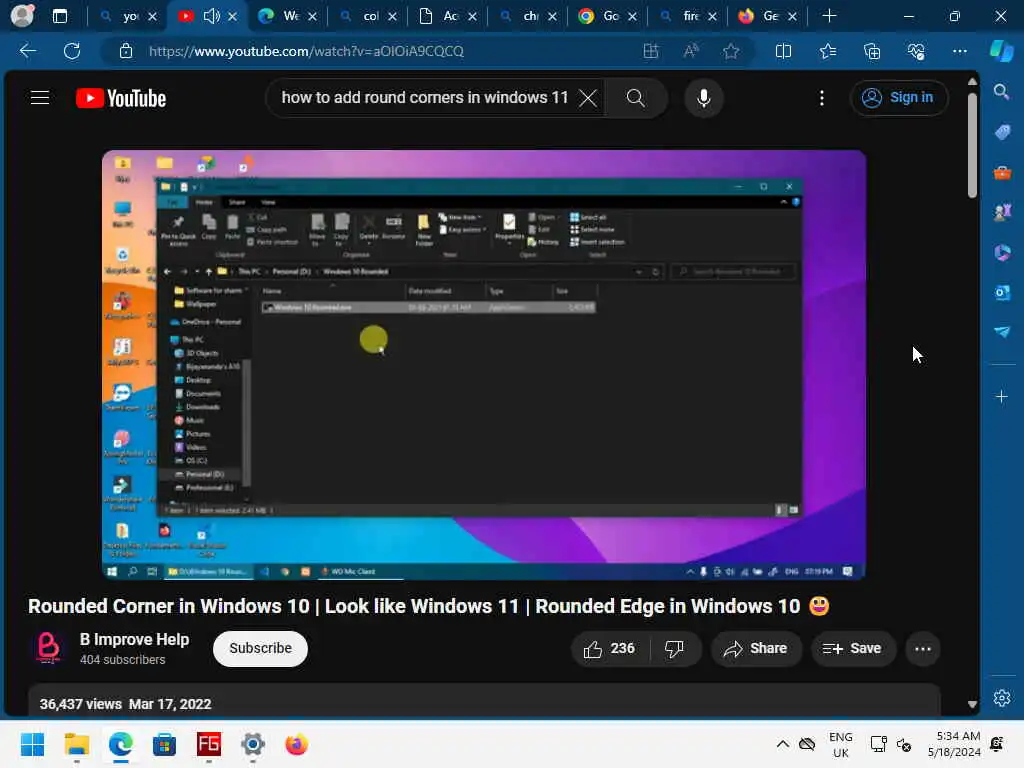Refresh the YouTube page
The image size is (1024, 768).
point(72,51)
